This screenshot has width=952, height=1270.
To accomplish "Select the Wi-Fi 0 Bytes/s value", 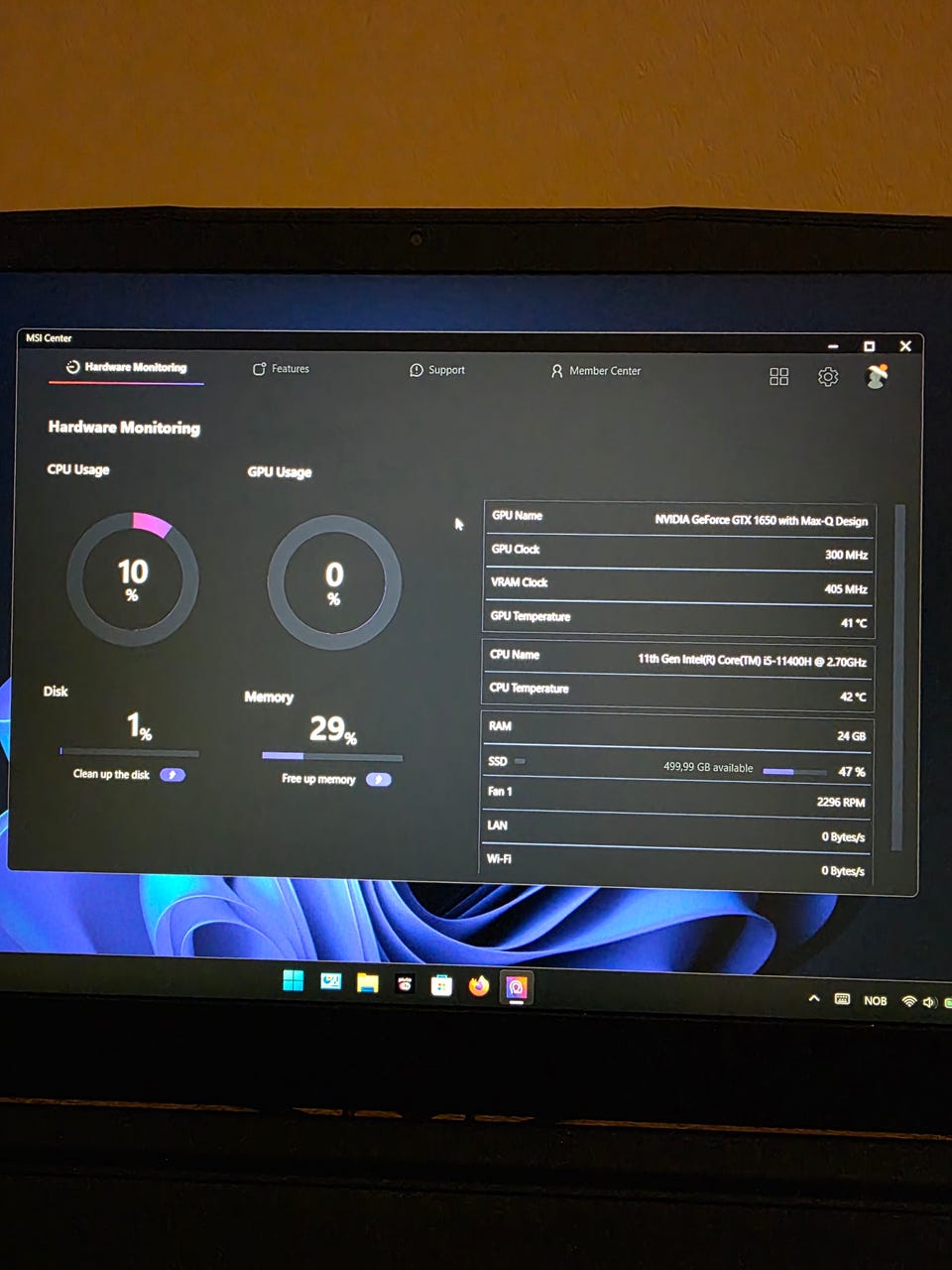I will tap(843, 871).
